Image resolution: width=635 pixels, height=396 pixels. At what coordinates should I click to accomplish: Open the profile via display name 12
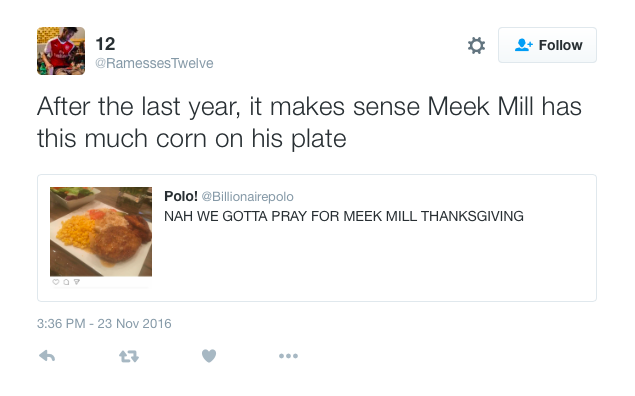[x=105, y=44]
